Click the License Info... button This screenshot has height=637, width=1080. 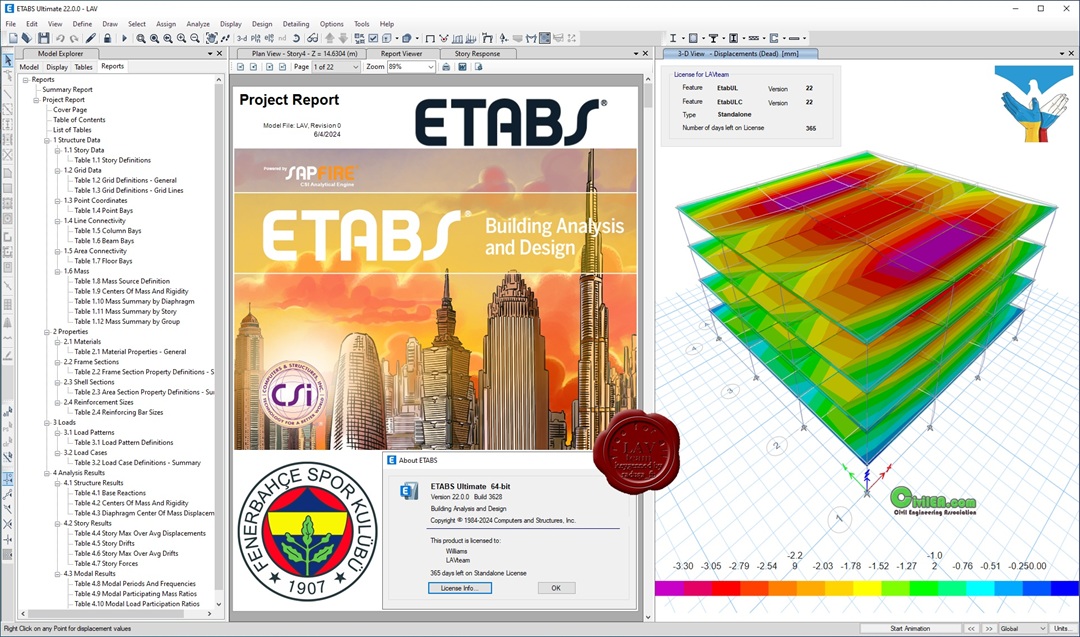pos(459,588)
